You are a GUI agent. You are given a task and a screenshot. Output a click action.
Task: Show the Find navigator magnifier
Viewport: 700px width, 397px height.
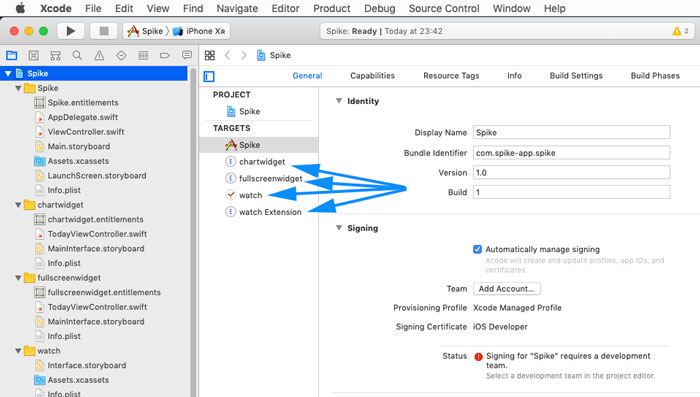[x=77, y=55]
